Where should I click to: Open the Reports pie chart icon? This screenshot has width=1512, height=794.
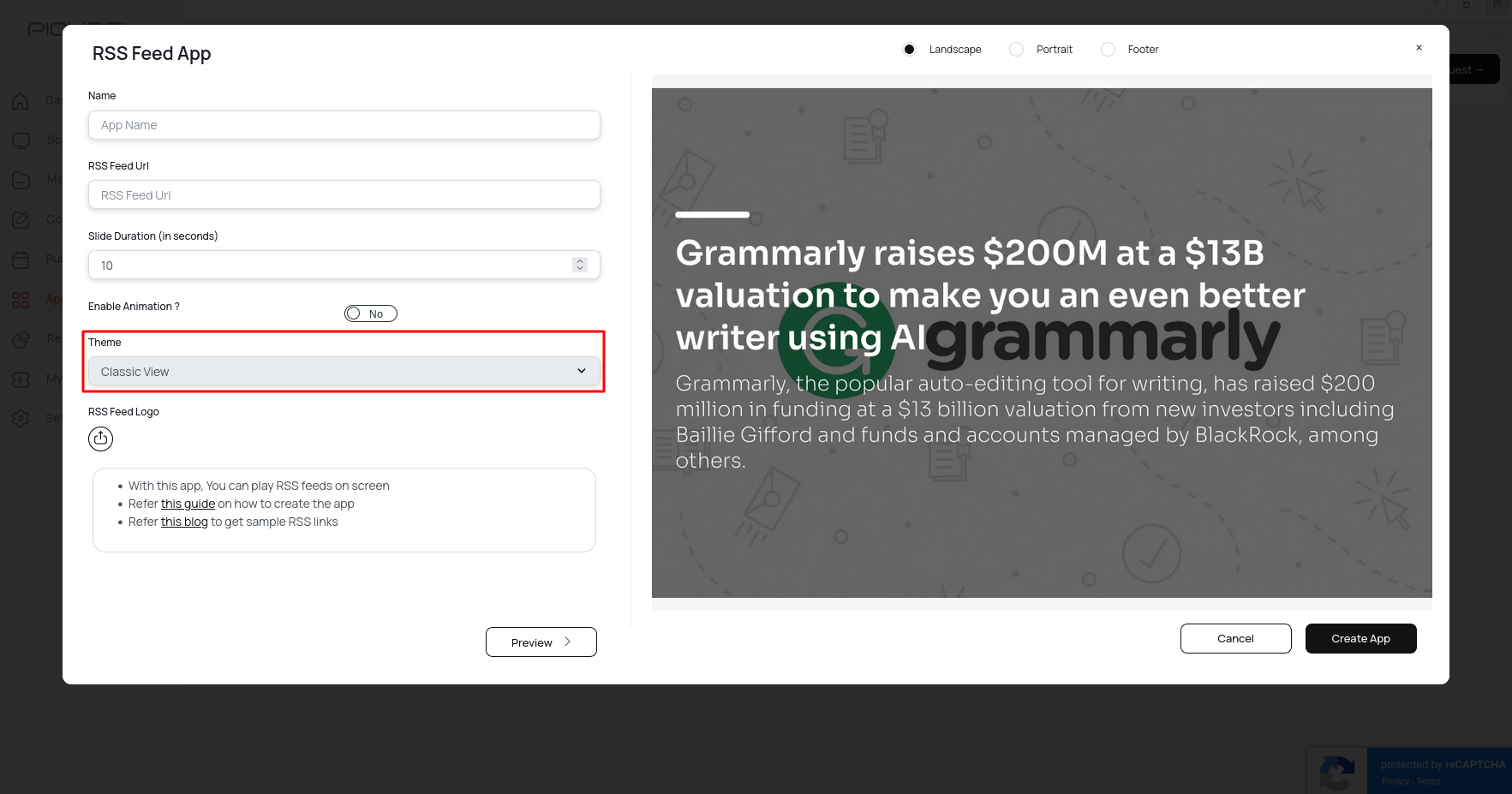21,339
